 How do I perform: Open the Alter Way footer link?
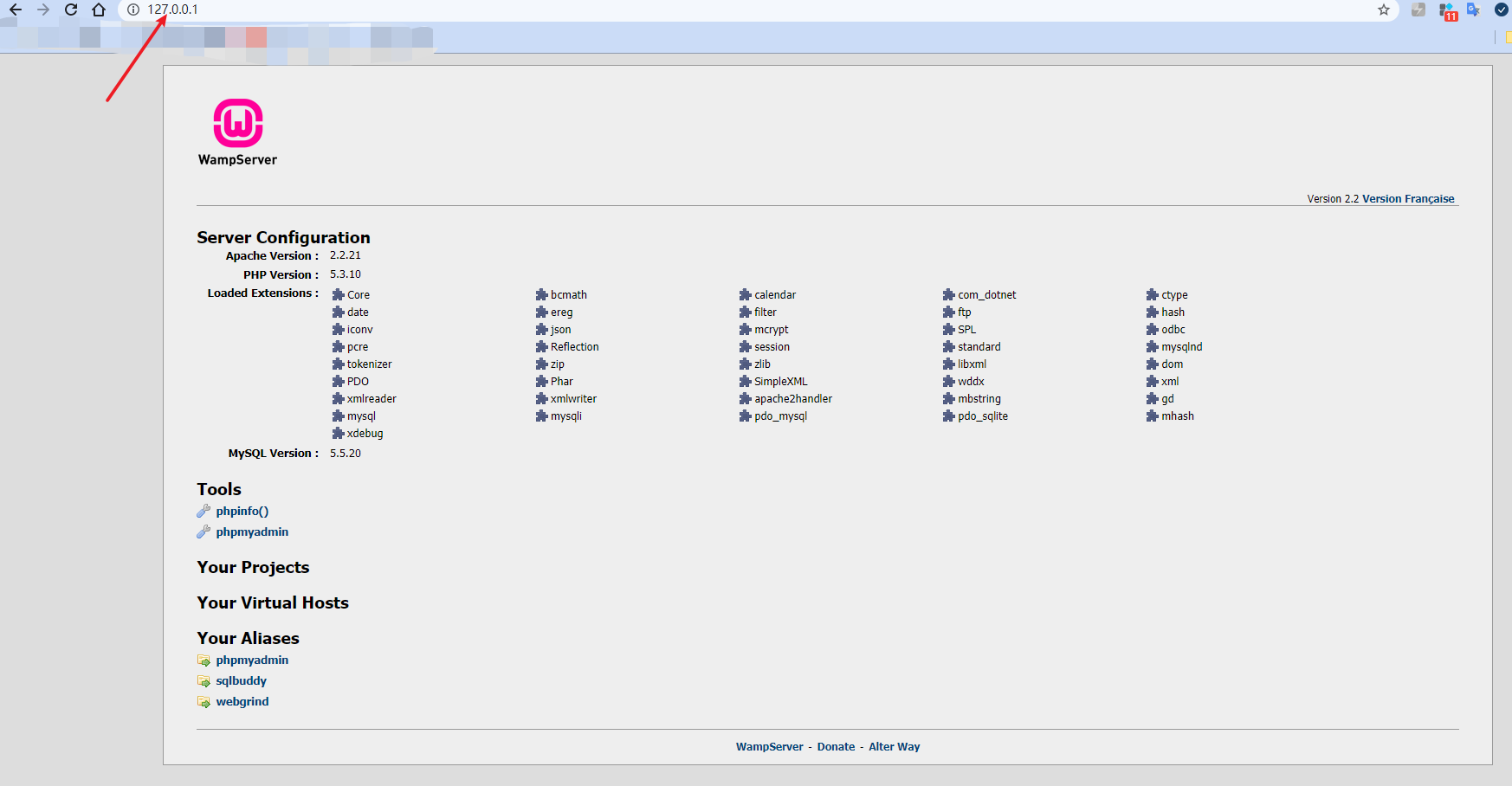[895, 747]
